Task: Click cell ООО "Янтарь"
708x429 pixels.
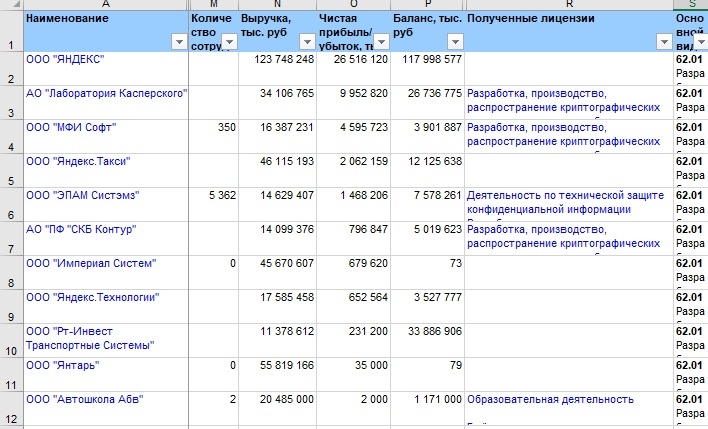Action: coord(106,374)
